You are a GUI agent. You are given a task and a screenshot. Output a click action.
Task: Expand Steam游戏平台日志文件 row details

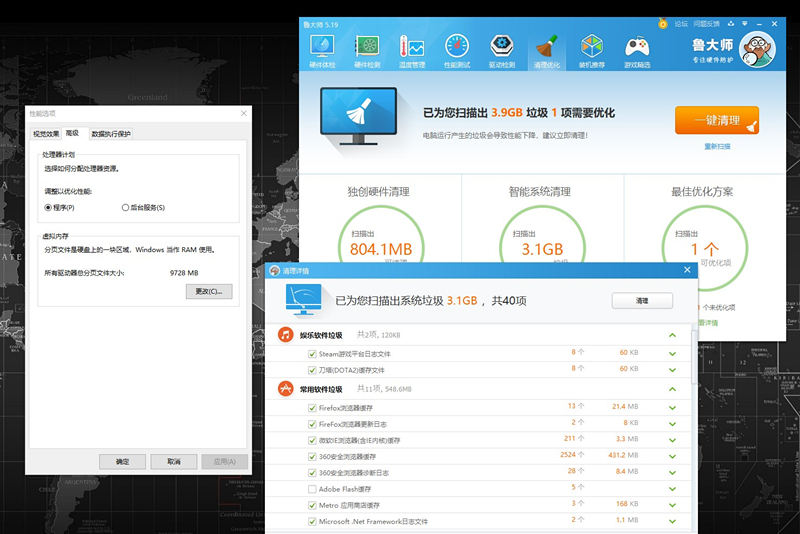coord(672,354)
